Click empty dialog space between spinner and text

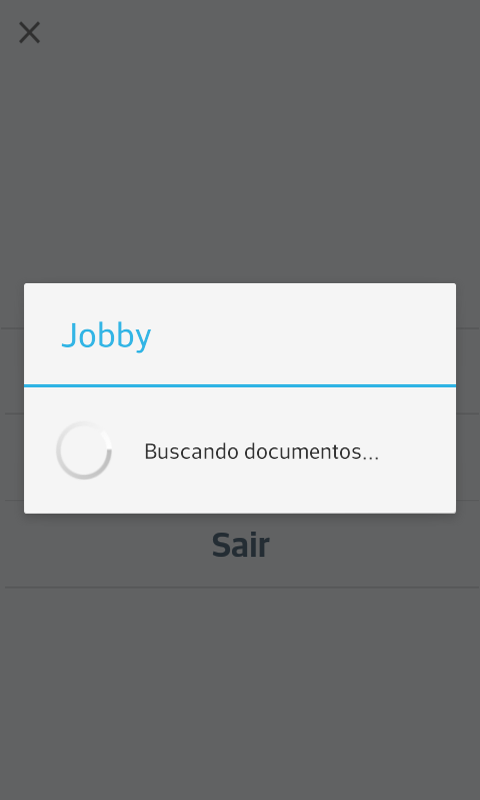point(128,452)
